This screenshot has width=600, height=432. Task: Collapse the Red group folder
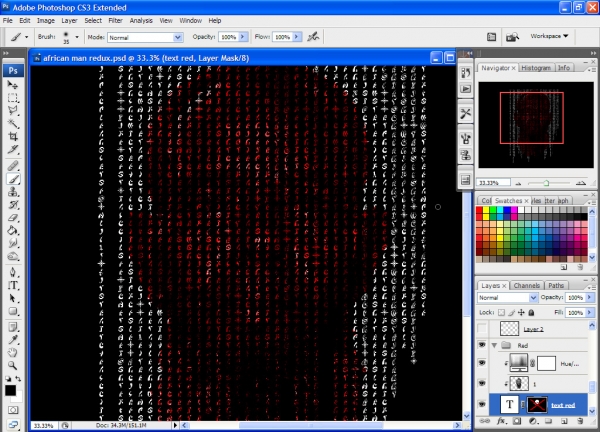[494, 345]
